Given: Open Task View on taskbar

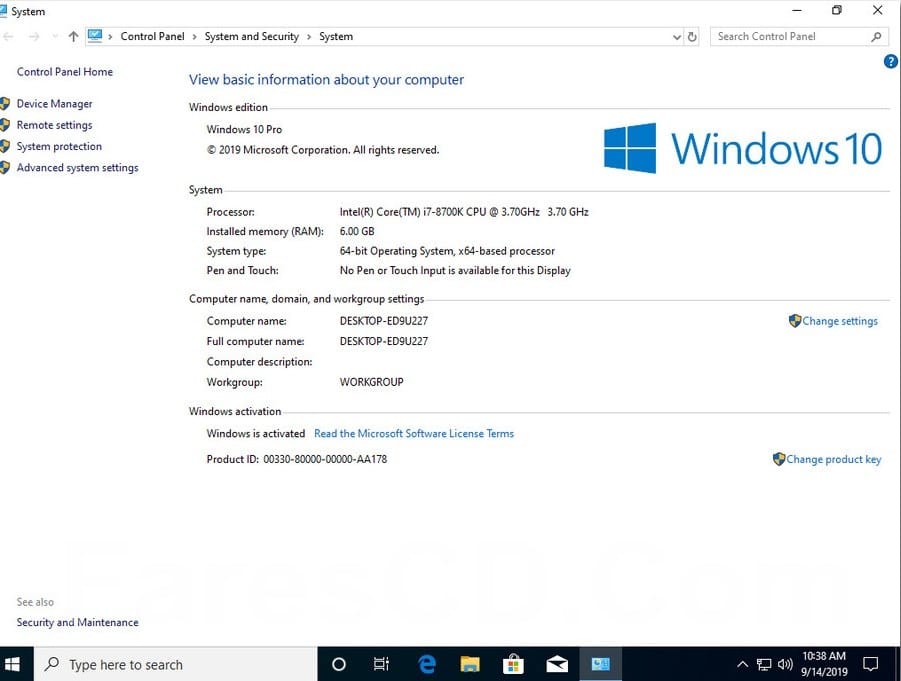Looking at the screenshot, I should pos(381,664).
